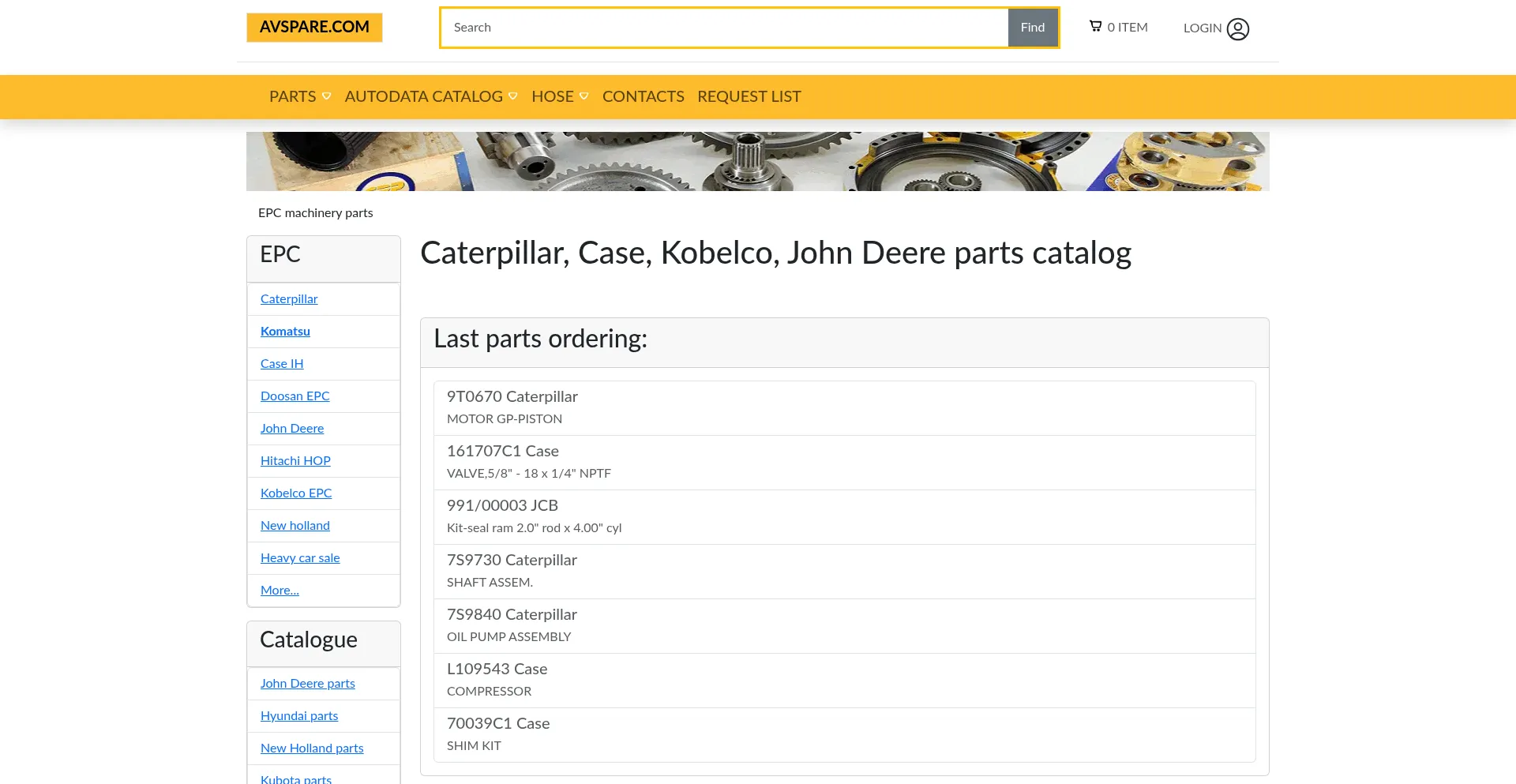The width and height of the screenshot is (1516, 784).
Task: Expand the AUTODATA CATALOG dropdown
Action: (431, 96)
